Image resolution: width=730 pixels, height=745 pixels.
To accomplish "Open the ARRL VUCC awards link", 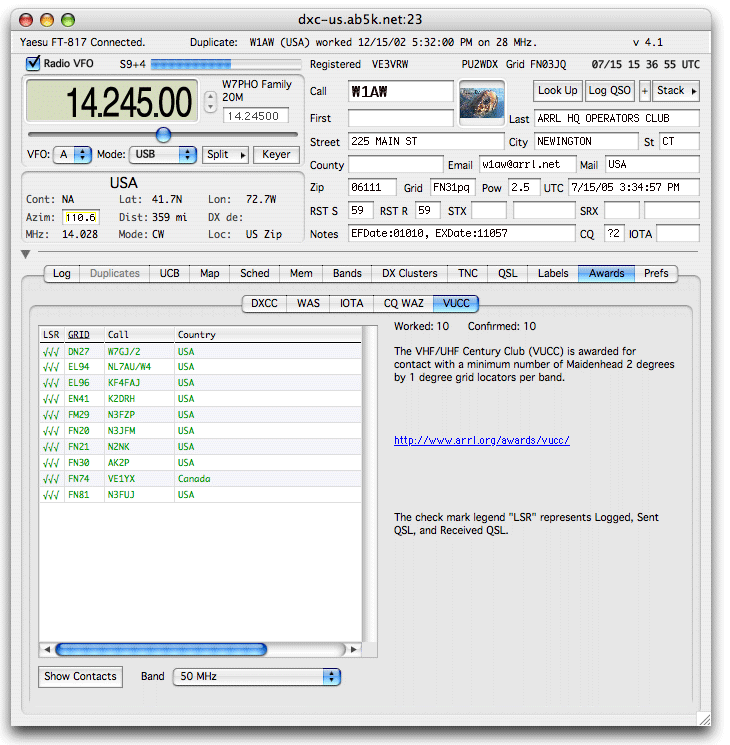I will click(481, 440).
